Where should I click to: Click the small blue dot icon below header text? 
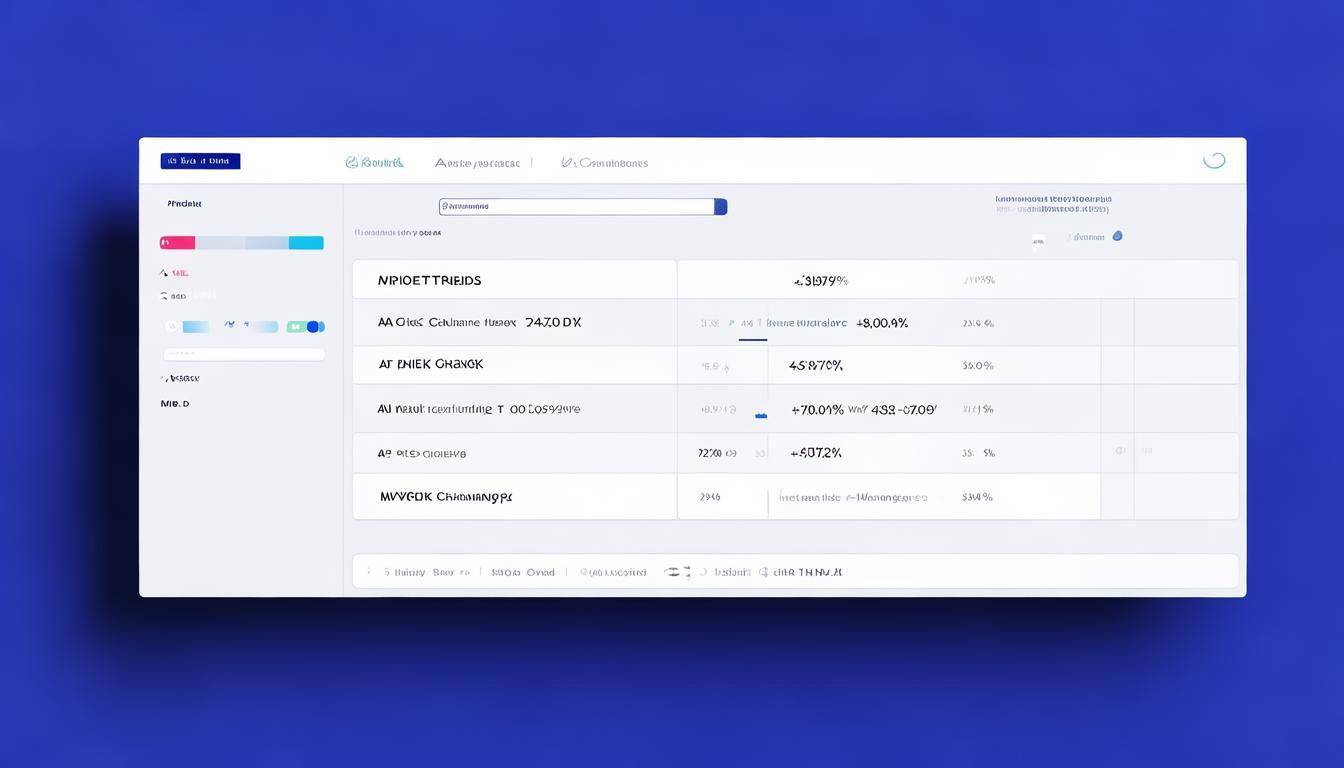coord(1117,236)
